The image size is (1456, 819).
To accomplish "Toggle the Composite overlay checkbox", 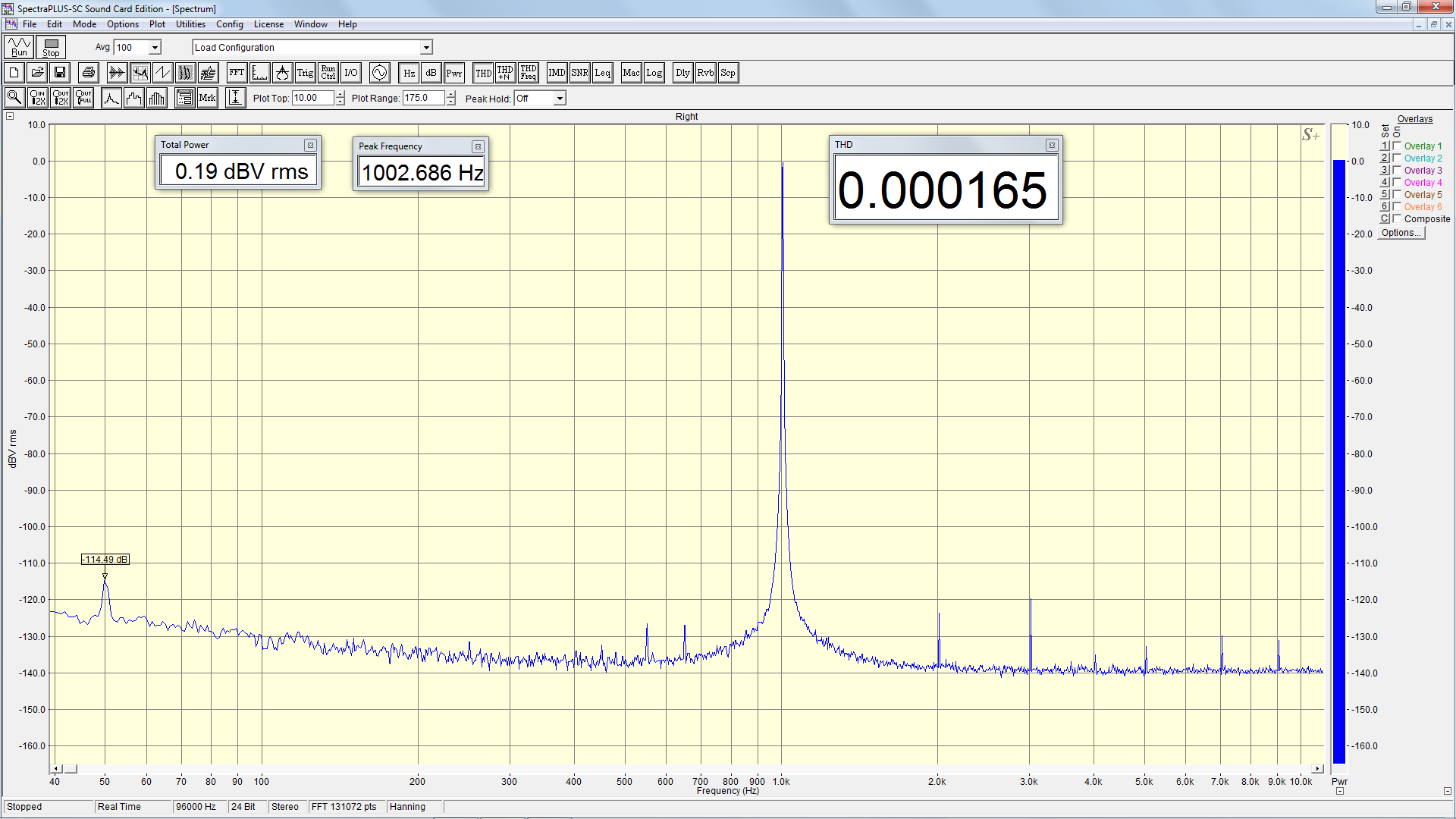I will pyautogui.click(x=1397, y=218).
